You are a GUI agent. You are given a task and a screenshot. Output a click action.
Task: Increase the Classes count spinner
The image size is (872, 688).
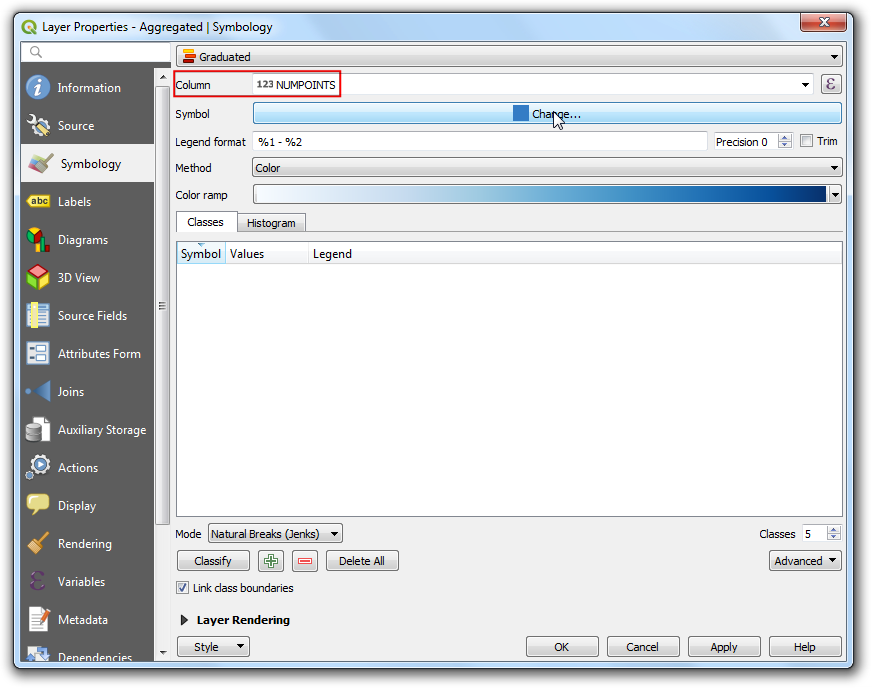[x=834, y=530]
